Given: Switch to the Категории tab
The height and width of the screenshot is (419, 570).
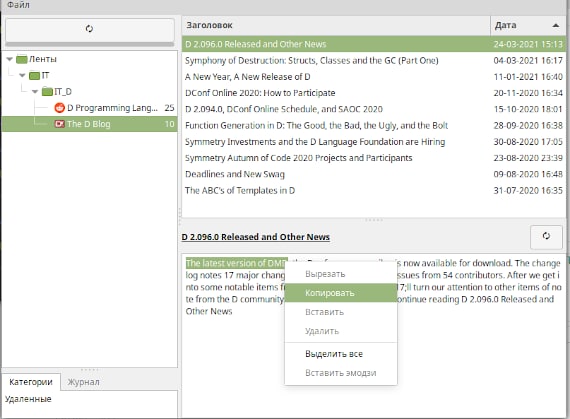Looking at the screenshot, I should pyautogui.click(x=31, y=382).
